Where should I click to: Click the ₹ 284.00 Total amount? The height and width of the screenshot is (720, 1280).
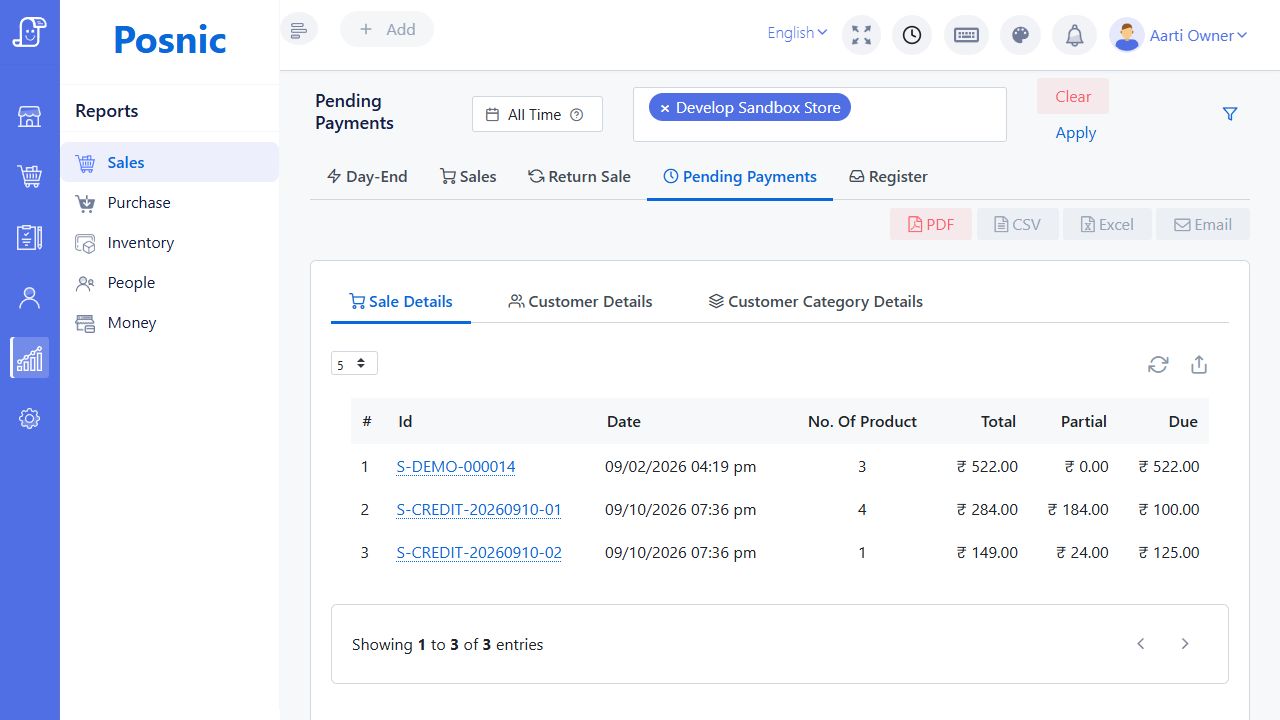987,509
